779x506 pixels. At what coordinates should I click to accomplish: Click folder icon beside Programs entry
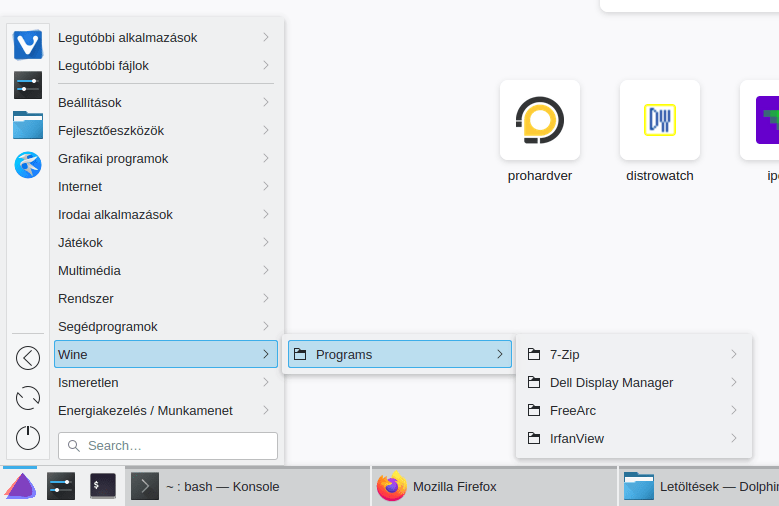(x=300, y=354)
